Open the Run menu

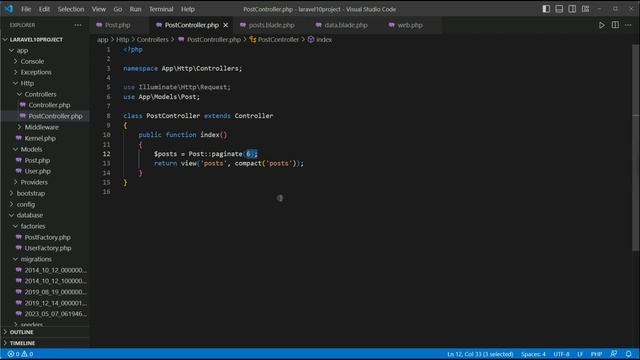coord(135,9)
